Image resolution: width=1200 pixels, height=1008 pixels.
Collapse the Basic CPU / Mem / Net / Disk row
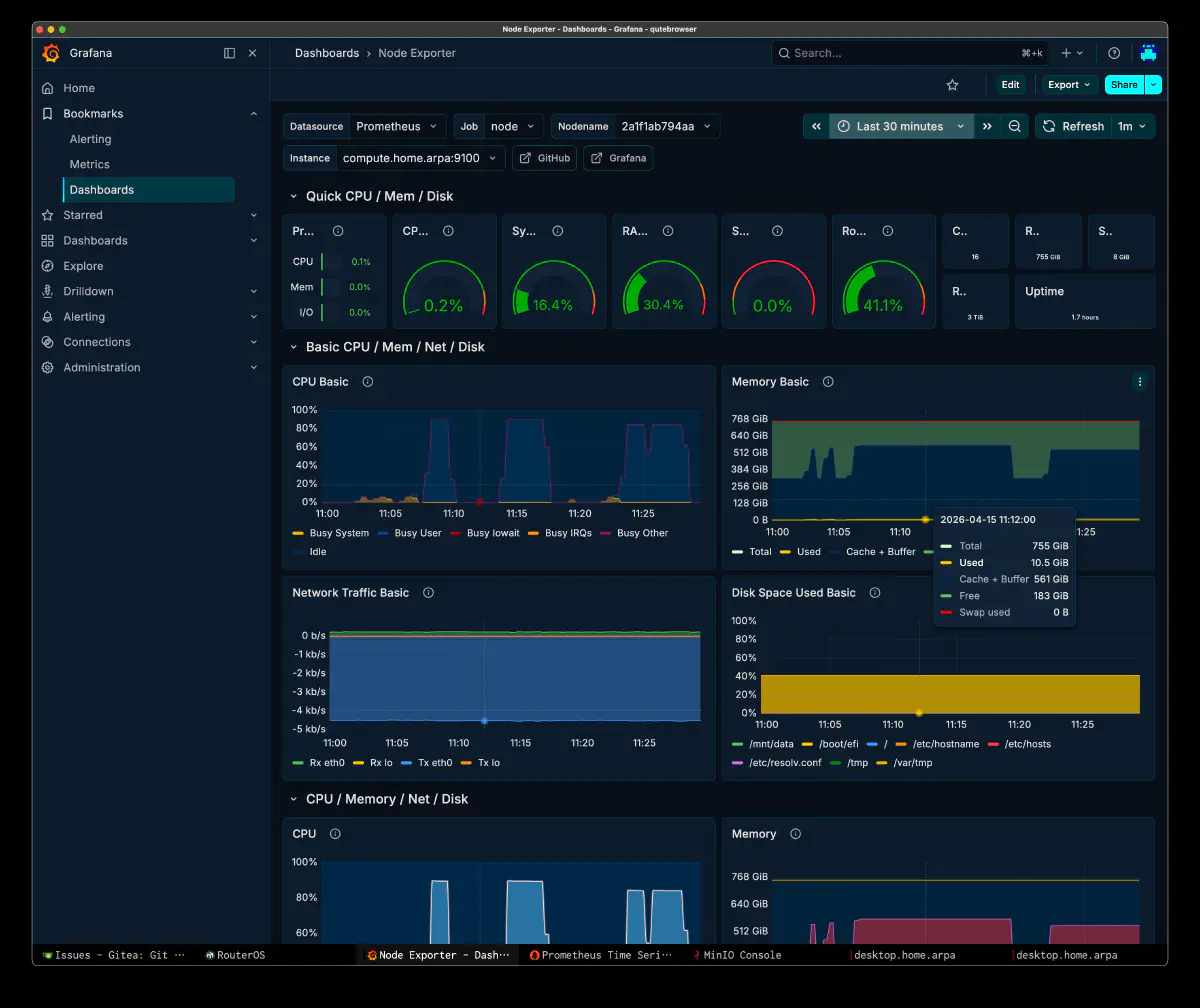tap(293, 347)
